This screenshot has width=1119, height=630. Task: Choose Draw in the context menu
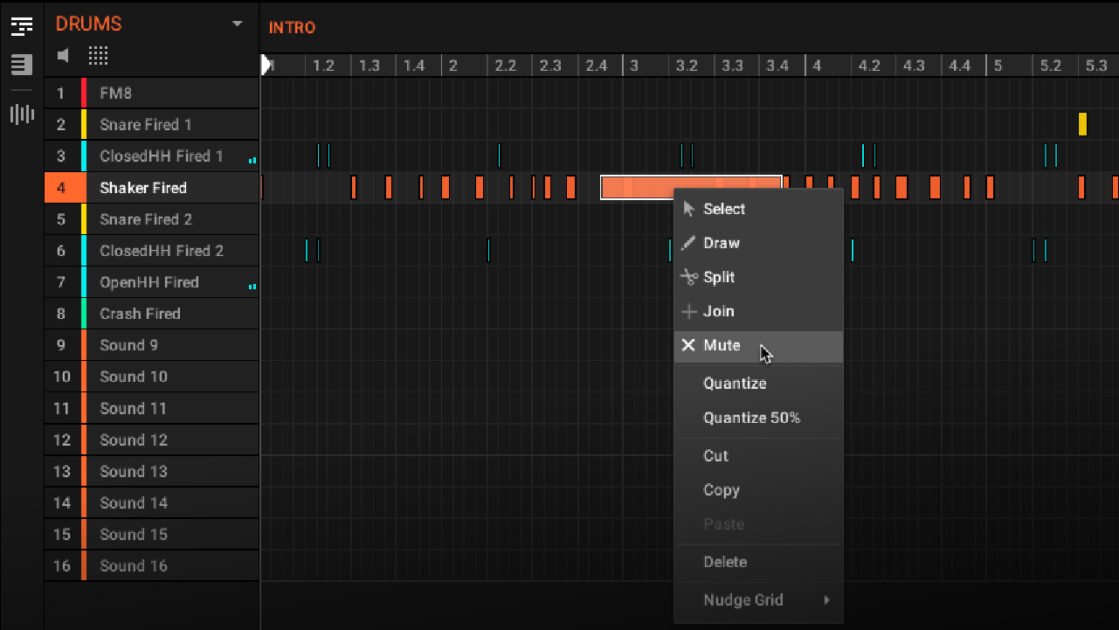coord(759,243)
